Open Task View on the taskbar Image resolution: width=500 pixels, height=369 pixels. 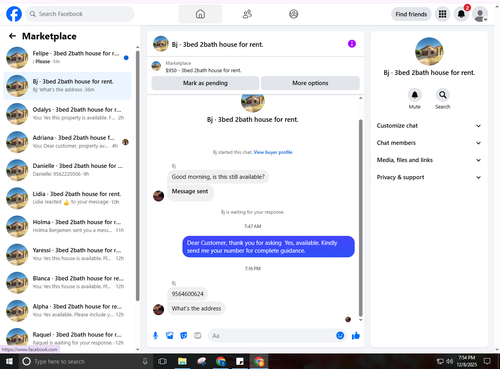(x=162, y=361)
